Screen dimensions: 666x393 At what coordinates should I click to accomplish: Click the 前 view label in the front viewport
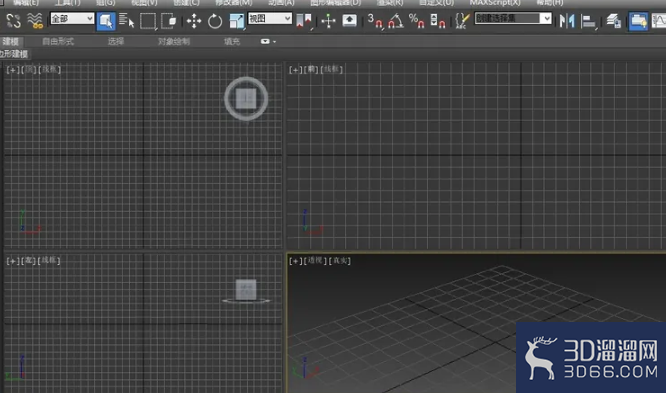[311, 69]
